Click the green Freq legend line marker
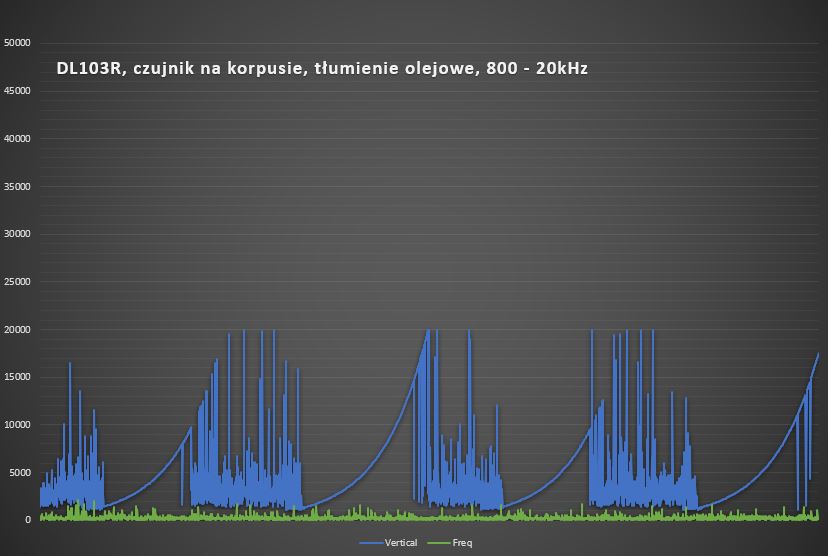 pos(439,543)
